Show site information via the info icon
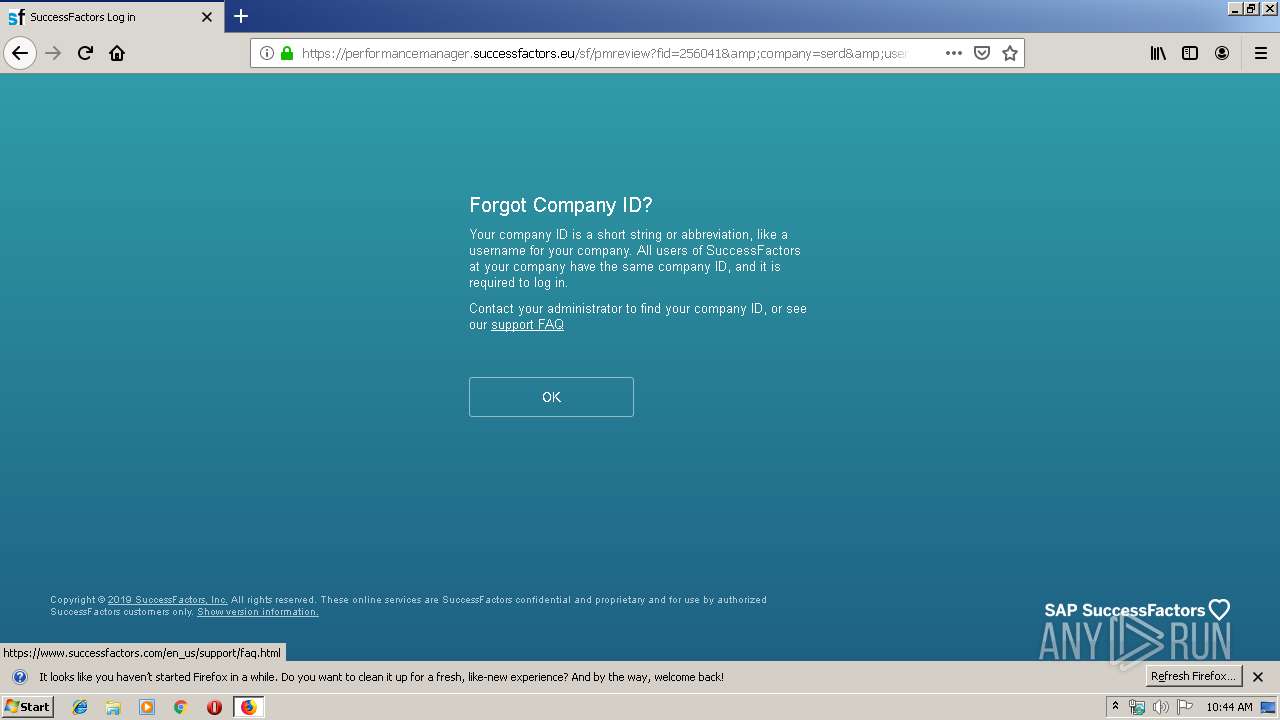Viewport: 1280px width, 720px height. 267,53
